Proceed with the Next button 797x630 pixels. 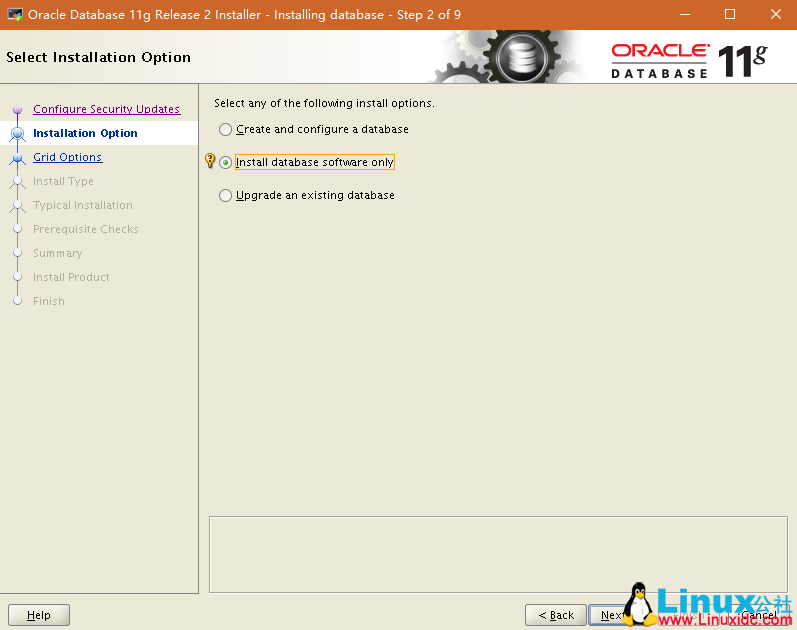click(610, 615)
